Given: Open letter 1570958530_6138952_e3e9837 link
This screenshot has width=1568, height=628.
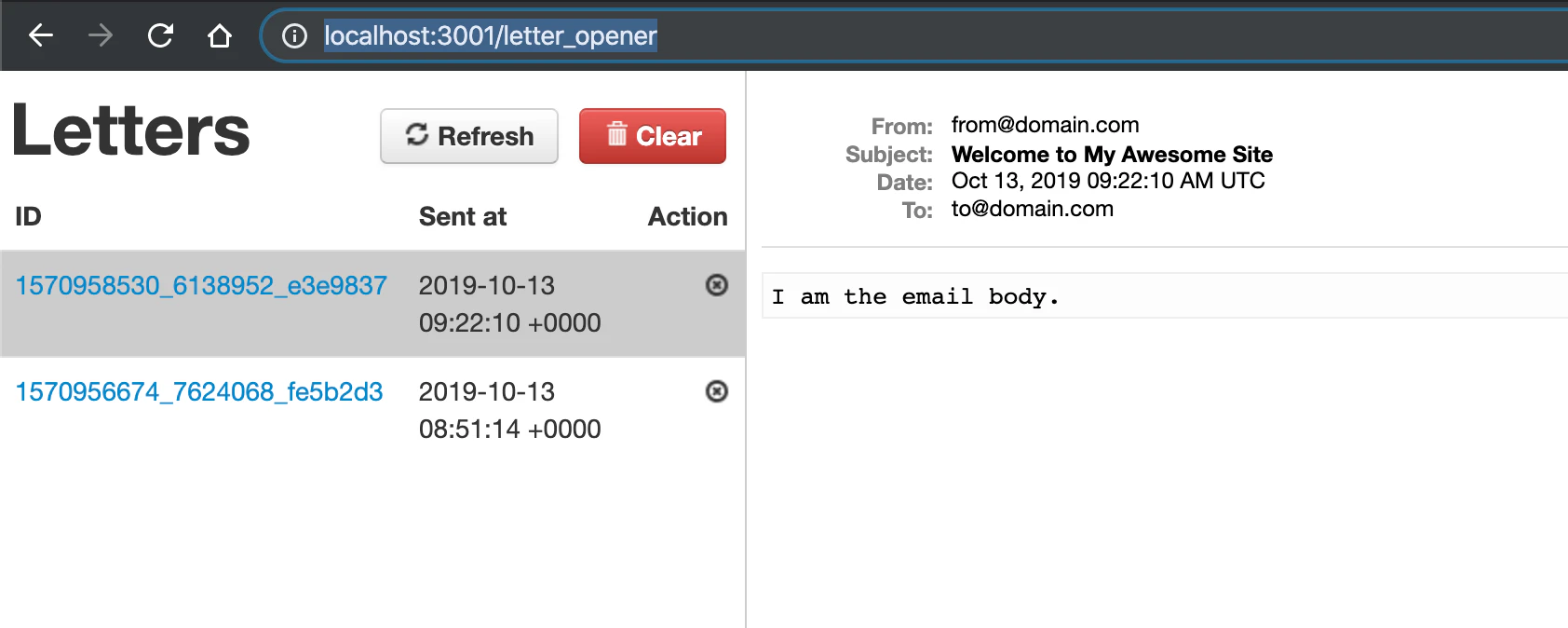Looking at the screenshot, I should tap(201, 285).
